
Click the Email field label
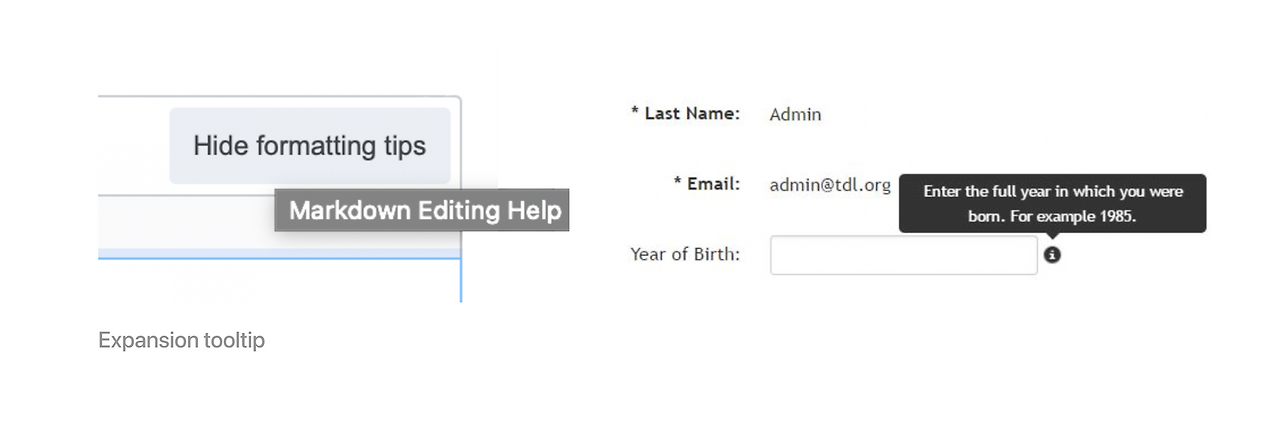[713, 183]
